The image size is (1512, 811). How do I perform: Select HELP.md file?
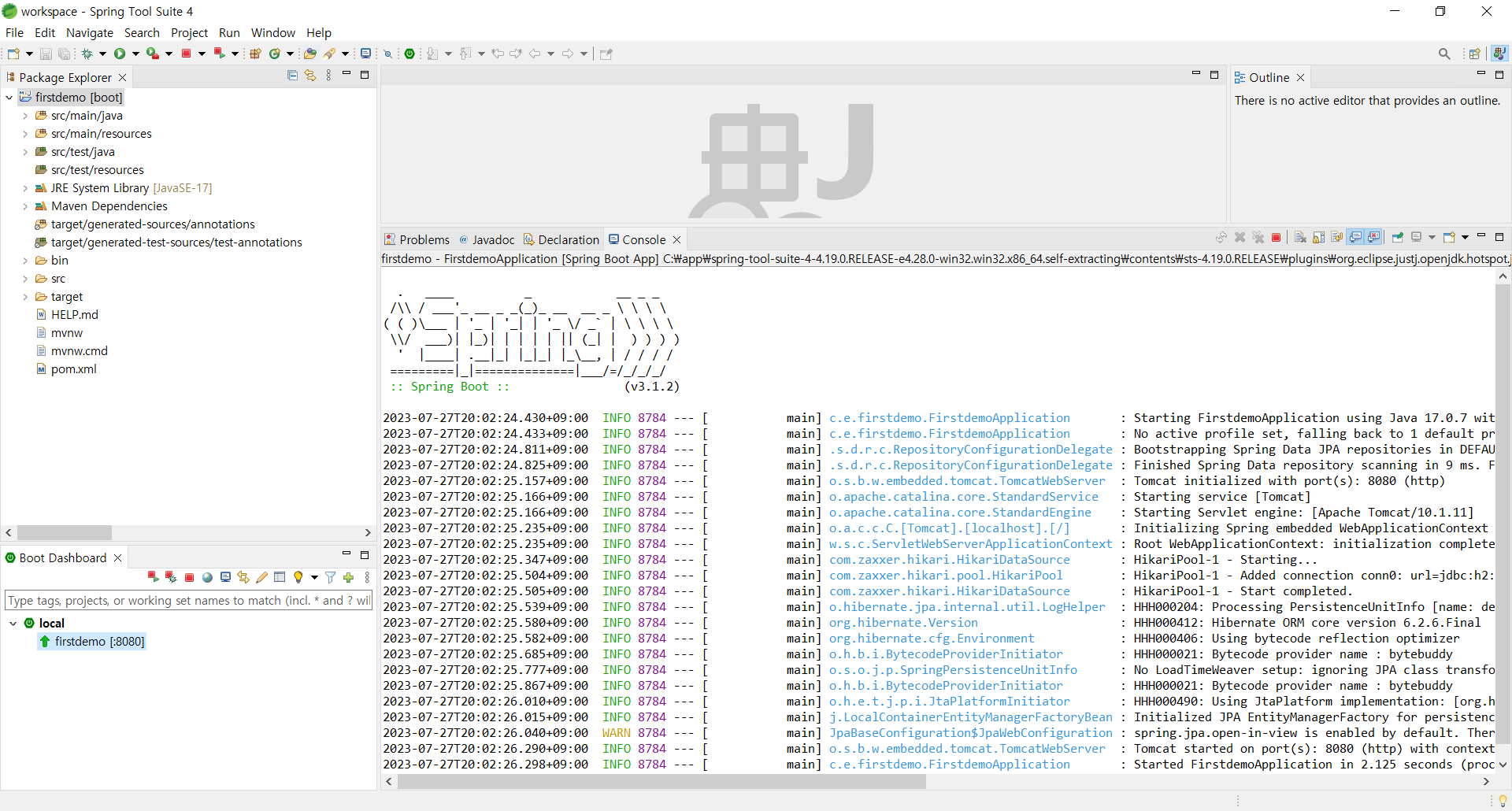point(74,315)
